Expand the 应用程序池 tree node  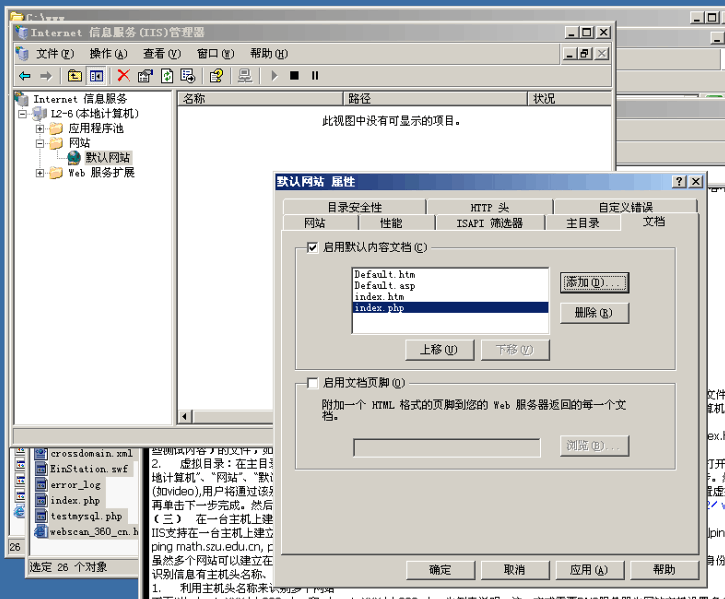click(x=41, y=128)
